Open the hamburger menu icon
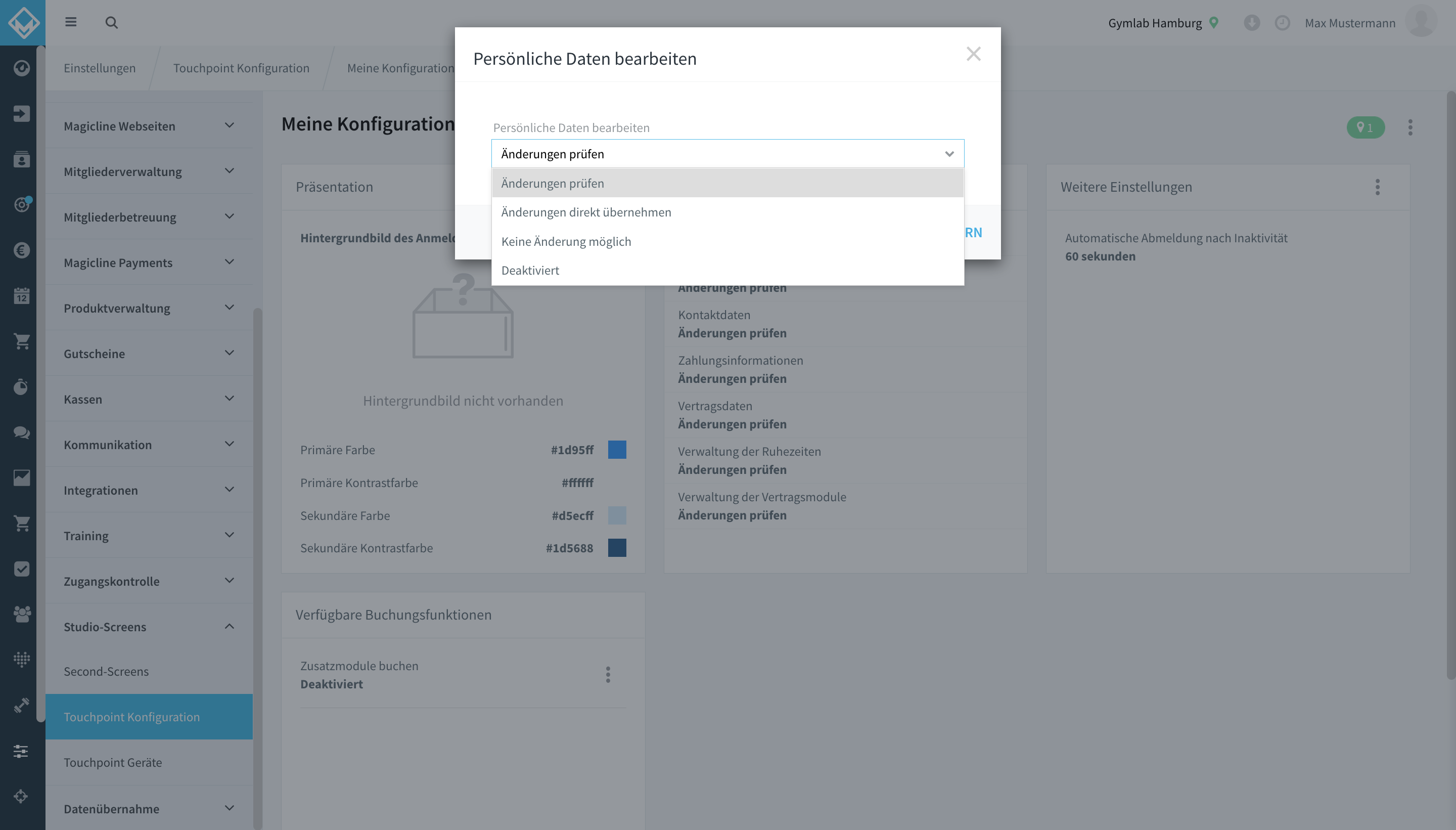Viewport: 1456px width, 830px height. pyautogui.click(x=71, y=22)
